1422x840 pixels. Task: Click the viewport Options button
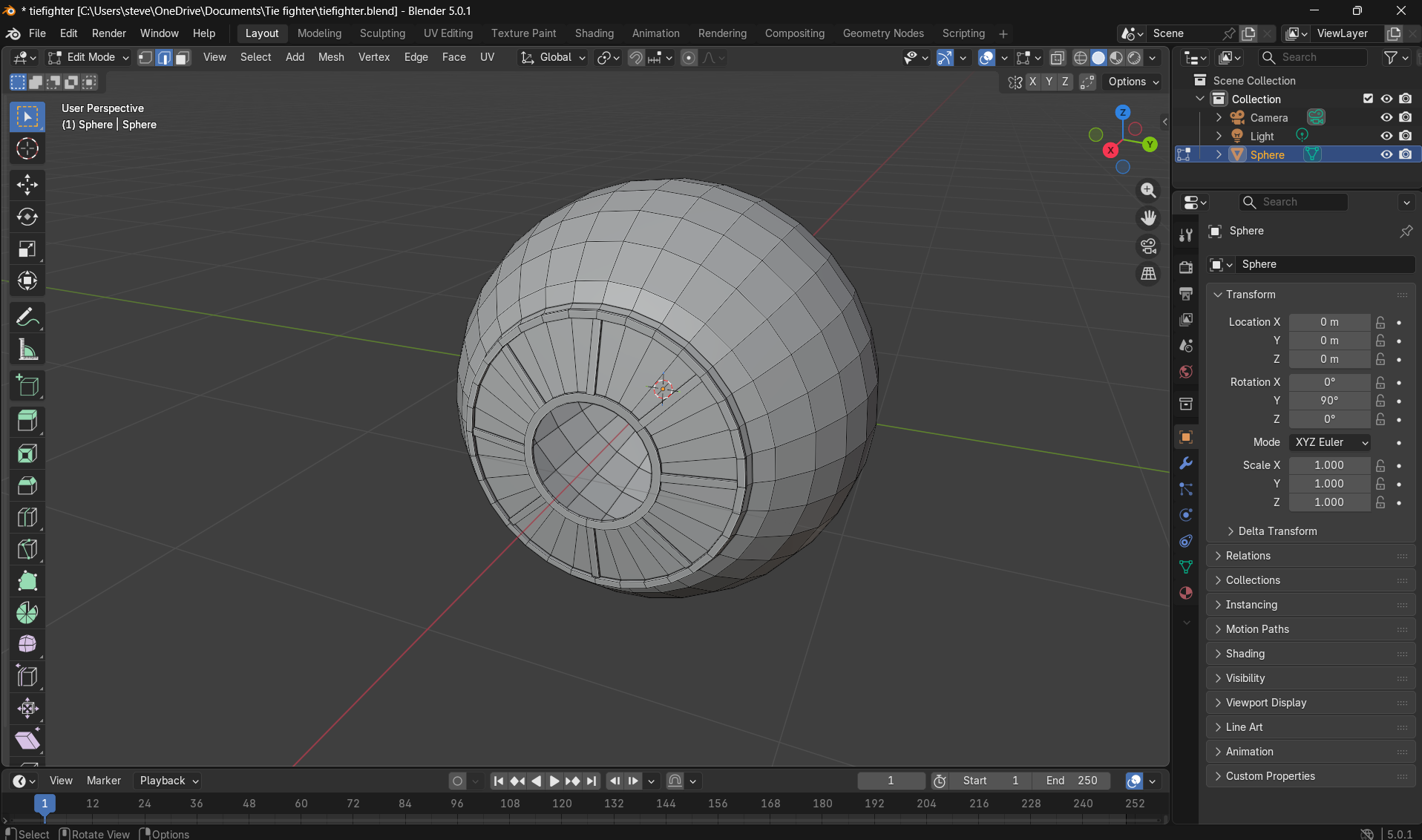tap(1133, 82)
